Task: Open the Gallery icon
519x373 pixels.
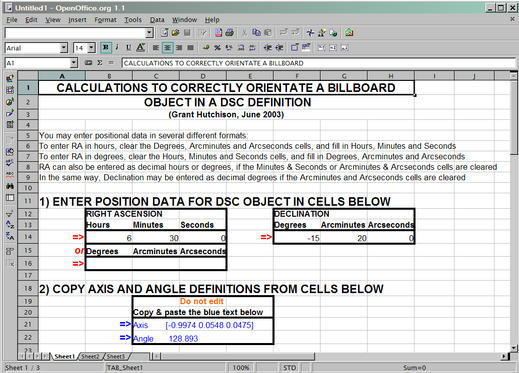Action: tap(349, 33)
